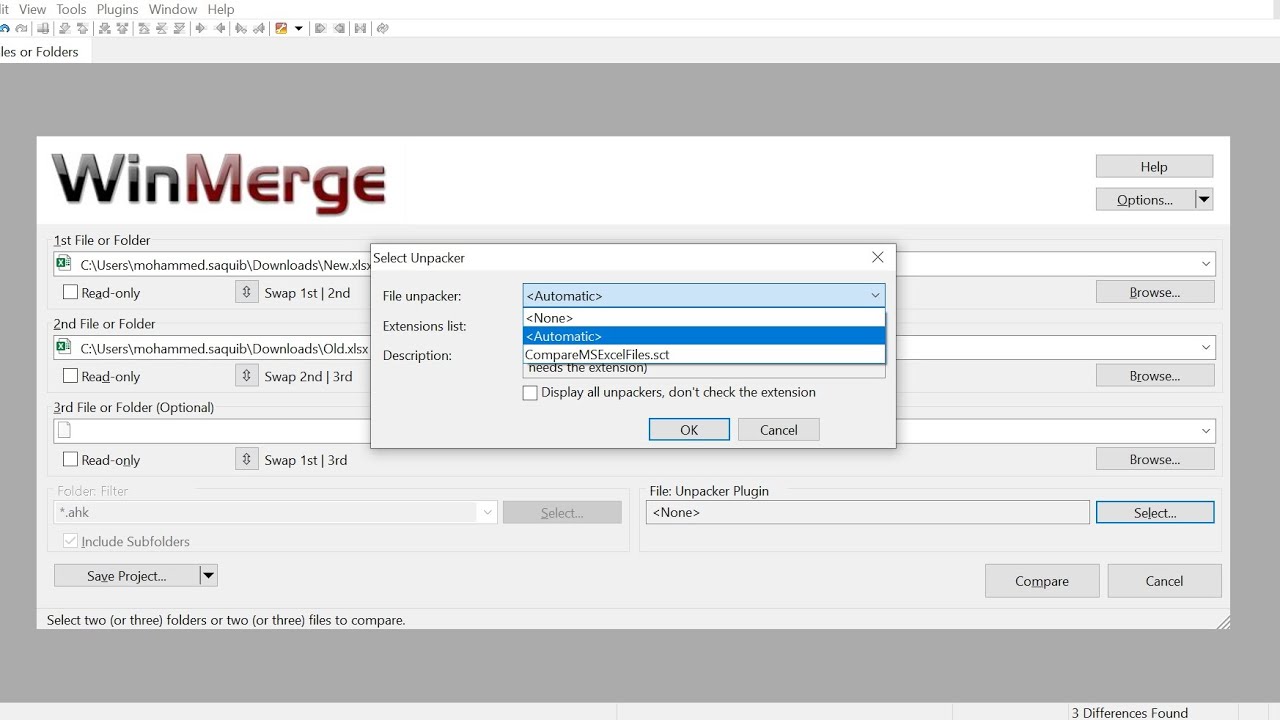Image resolution: width=1280 pixels, height=720 pixels.
Task: Click the Next Difference toolbar icon
Action: click(x=65, y=28)
